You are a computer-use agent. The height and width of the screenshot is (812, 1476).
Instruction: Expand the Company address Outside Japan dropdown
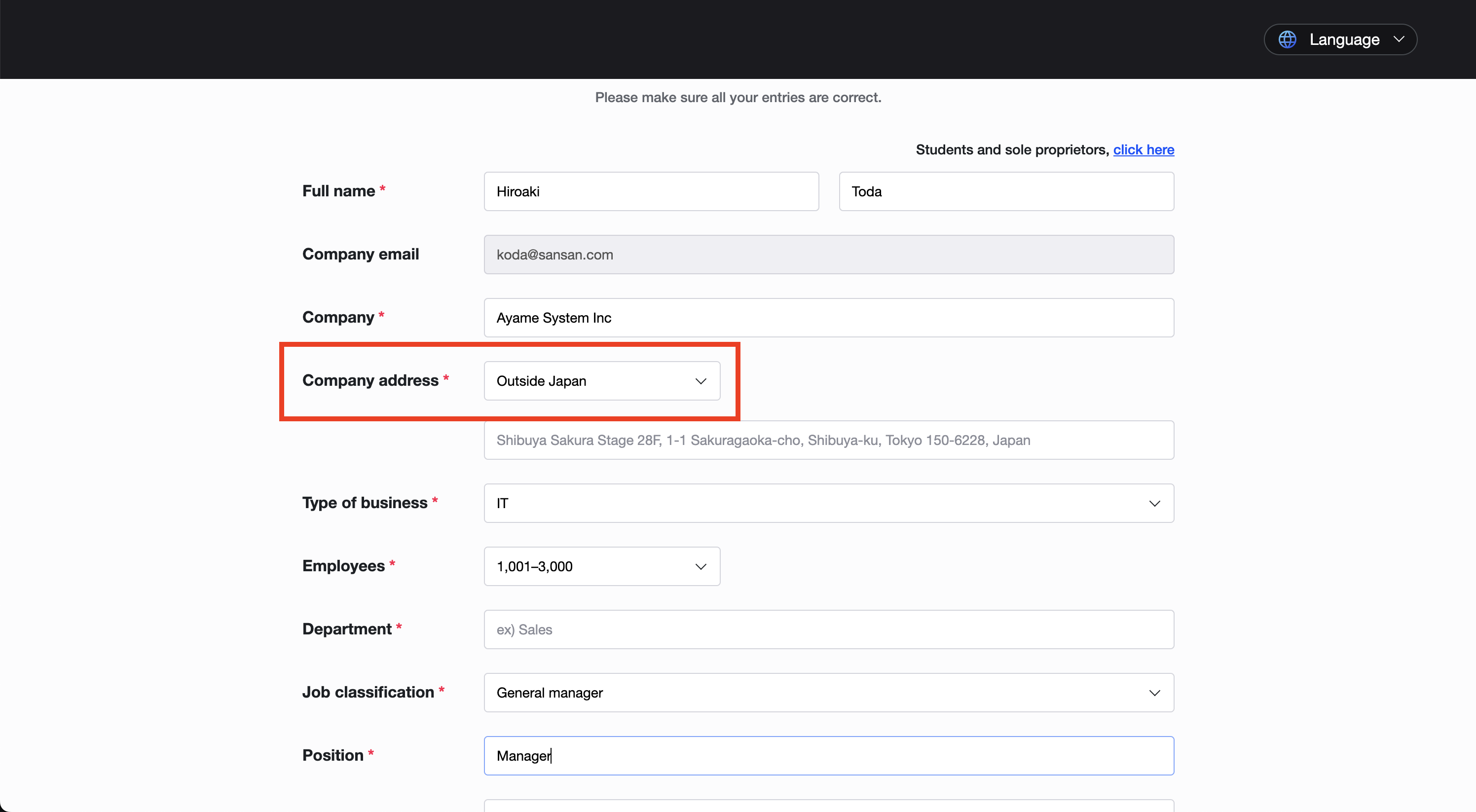[x=596, y=381]
